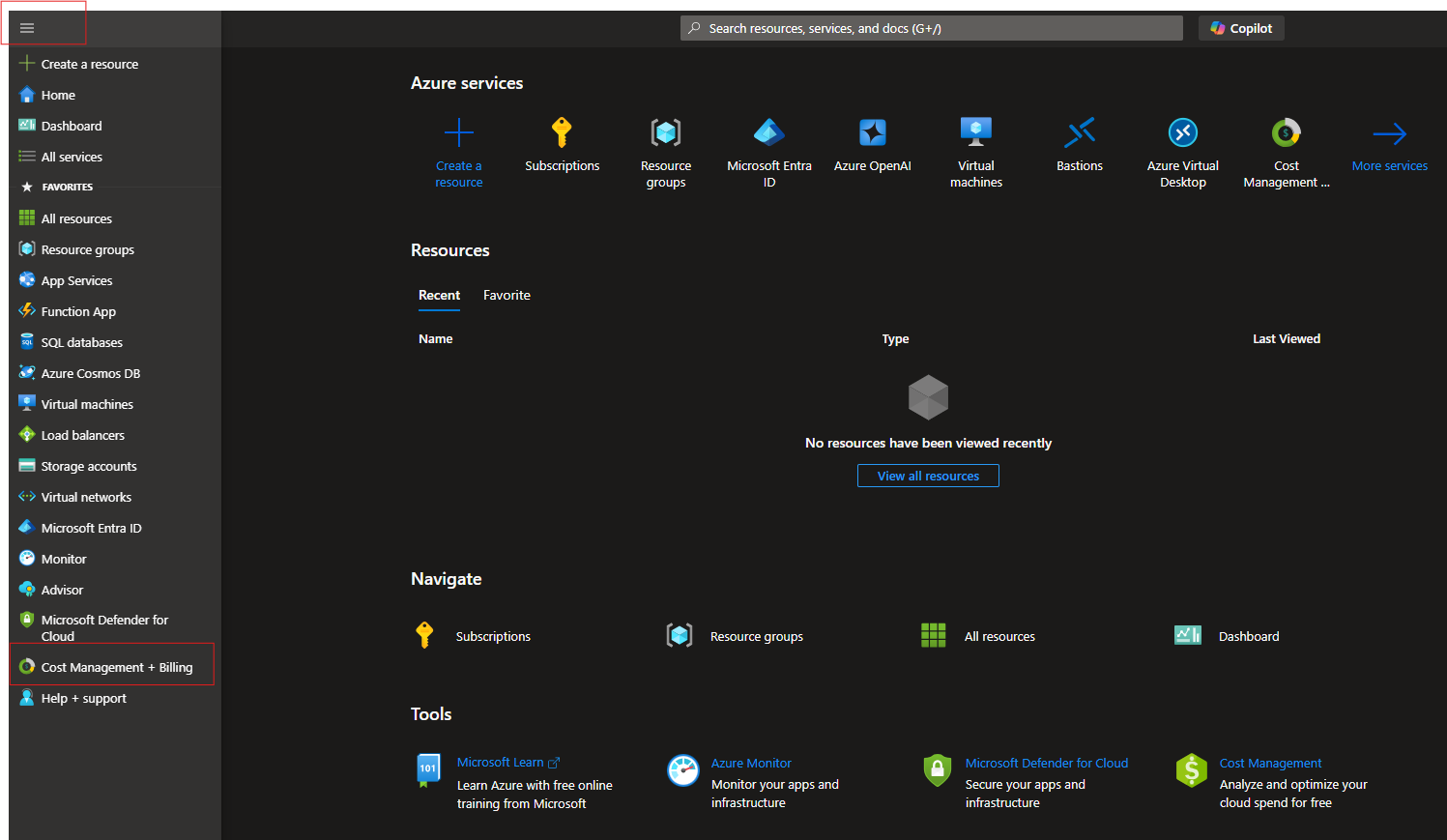Open Load balancers in the sidebar
The height and width of the screenshot is (840, 1447).
point(72,435)
